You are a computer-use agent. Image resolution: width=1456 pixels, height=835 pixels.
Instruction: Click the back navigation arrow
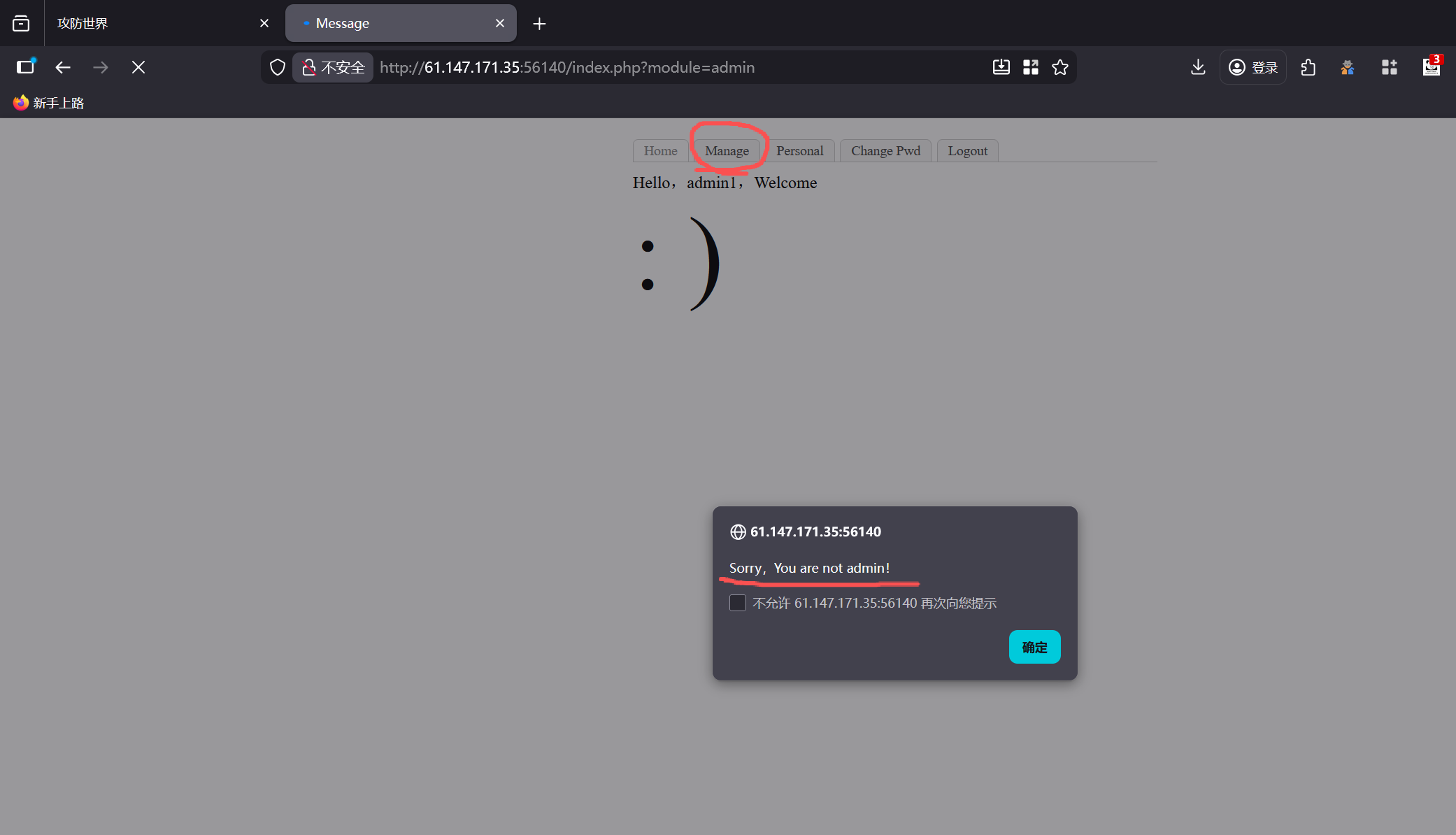click(x=63, y=67)
